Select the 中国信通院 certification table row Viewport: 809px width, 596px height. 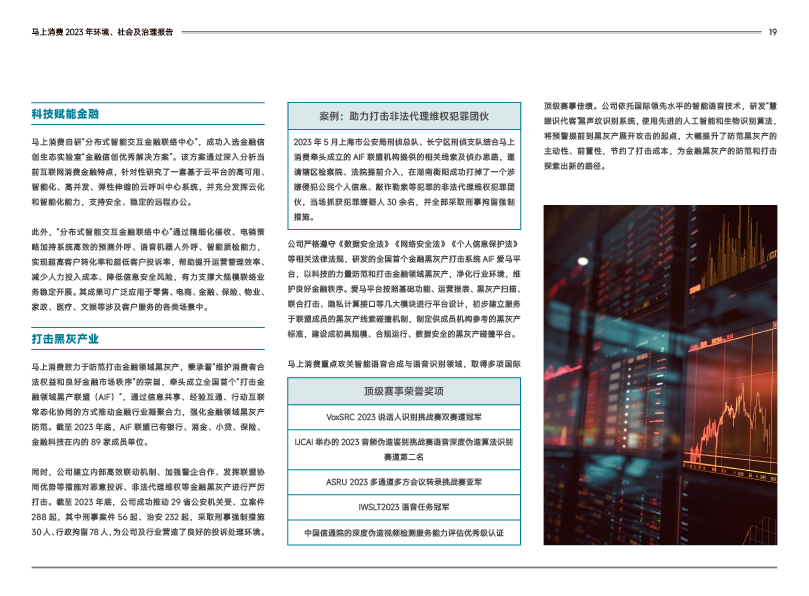403,533
